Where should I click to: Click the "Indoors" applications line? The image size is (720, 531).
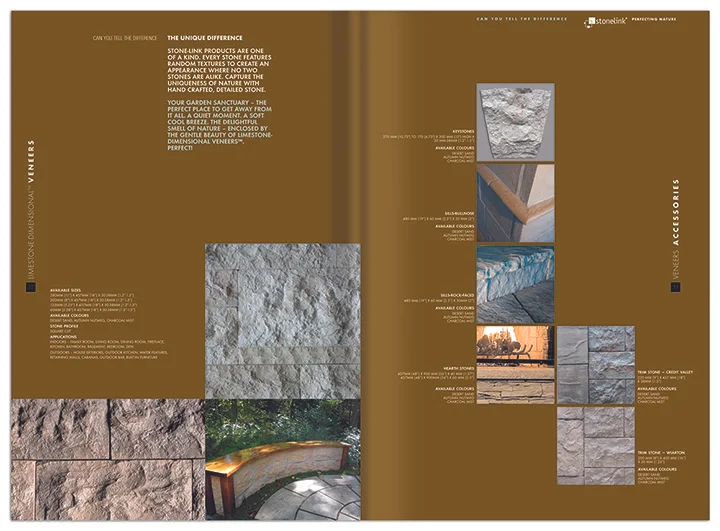pos(107,344)
